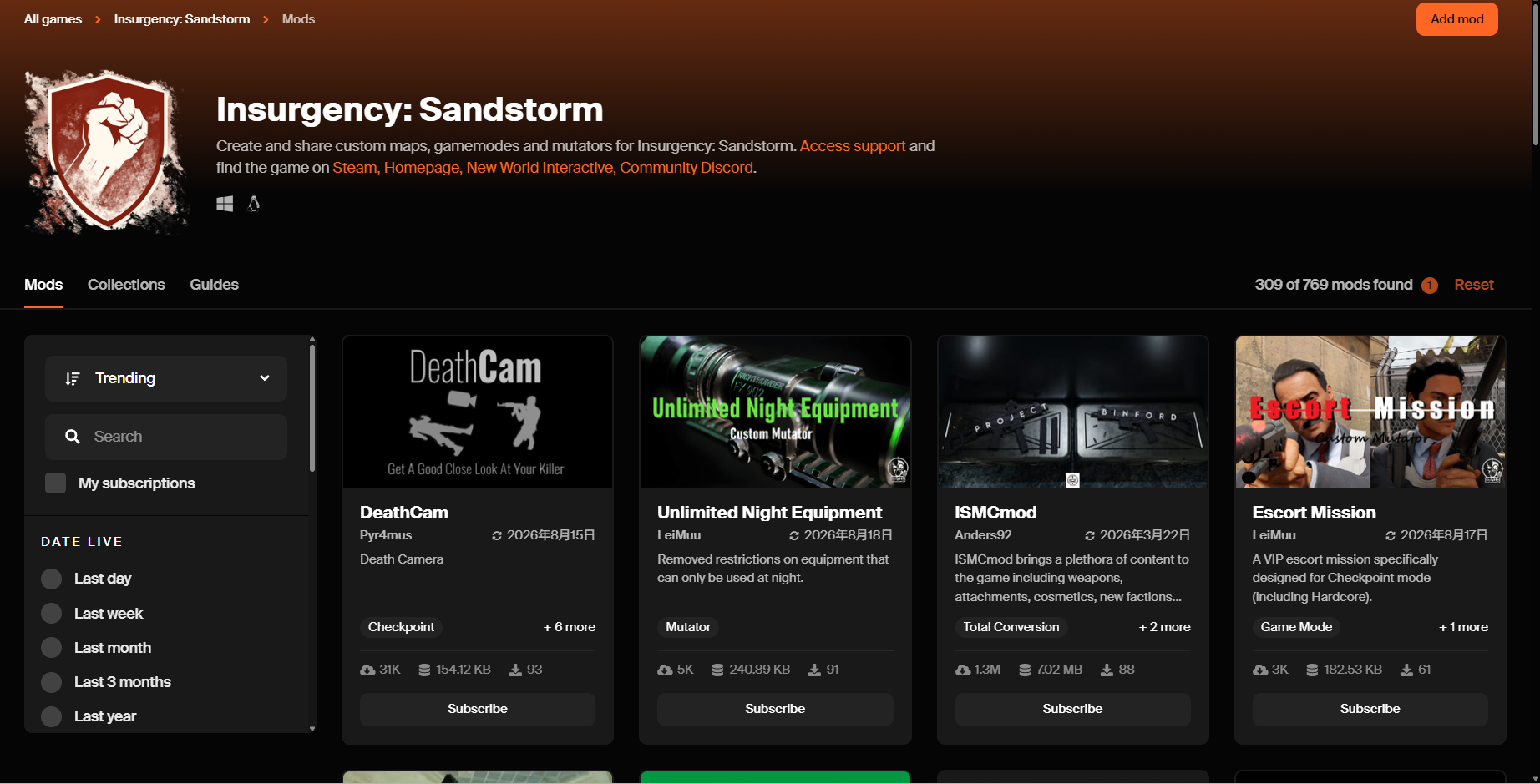Click the active filter count badge
Screen dimensions: 1540x784
click(1430, 286)
